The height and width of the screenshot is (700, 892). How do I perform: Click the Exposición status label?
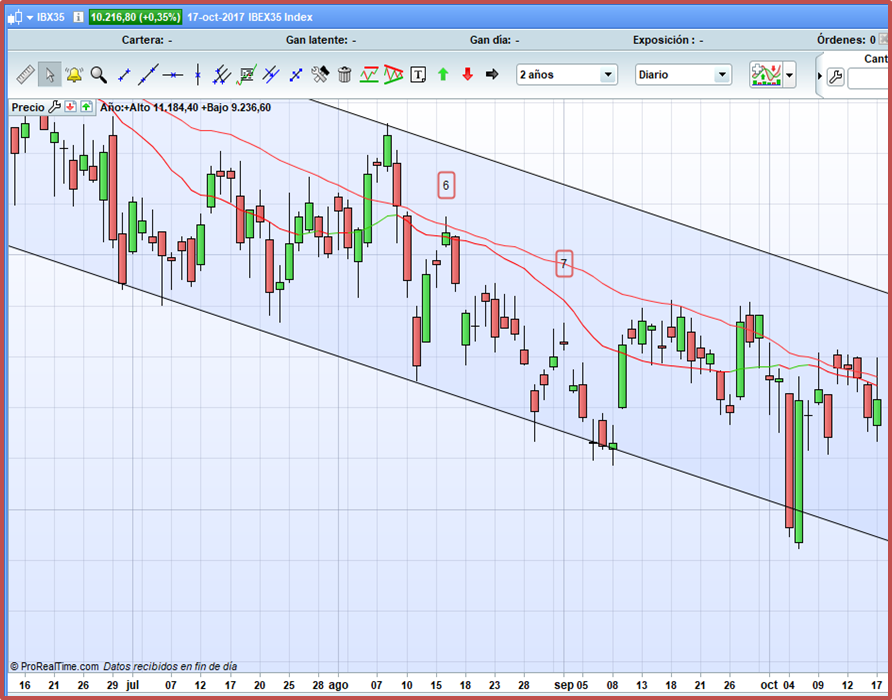click(x=668, y=40)
